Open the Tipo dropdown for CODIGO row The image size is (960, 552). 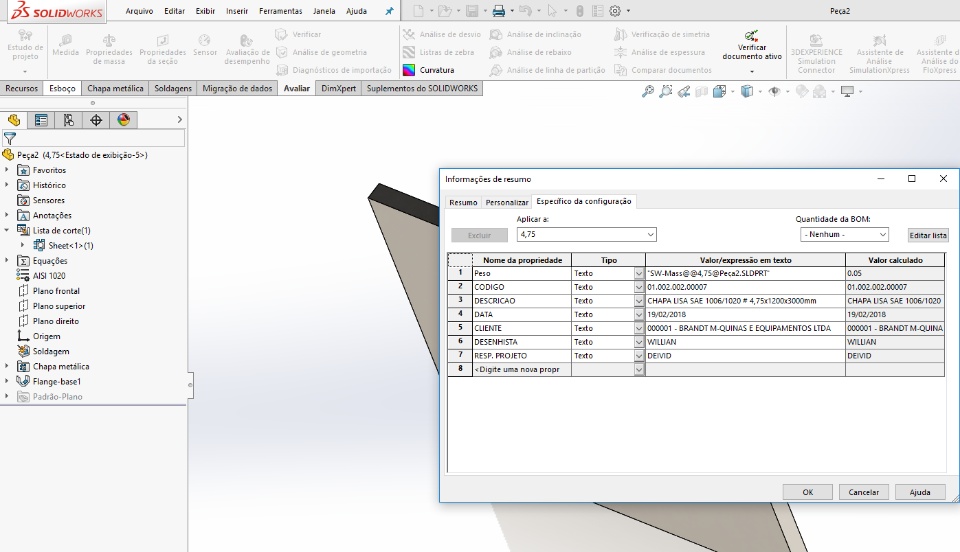pos(639,287)
